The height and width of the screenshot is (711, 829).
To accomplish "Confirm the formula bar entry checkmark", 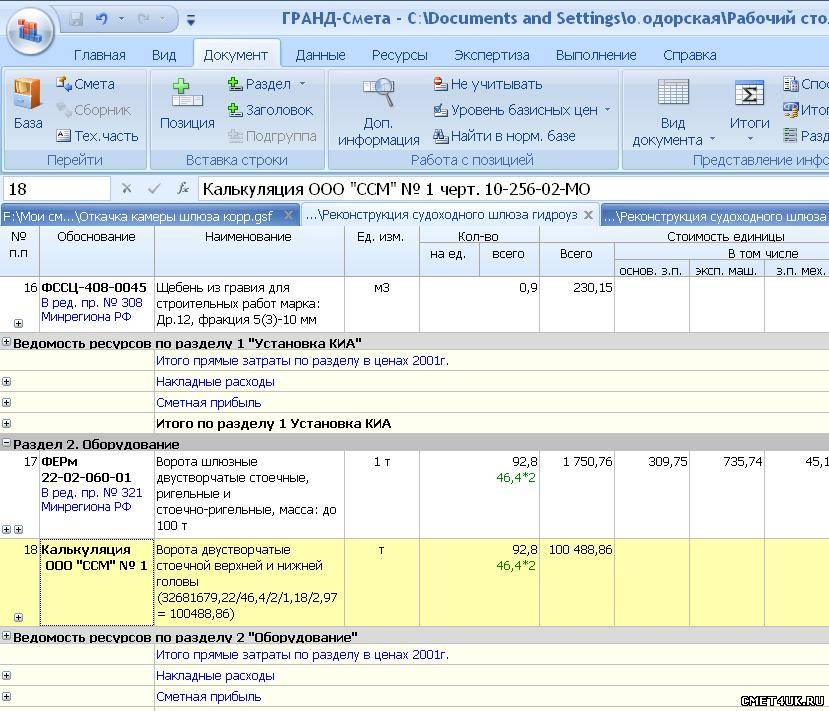I will click(x=154, y=189).
